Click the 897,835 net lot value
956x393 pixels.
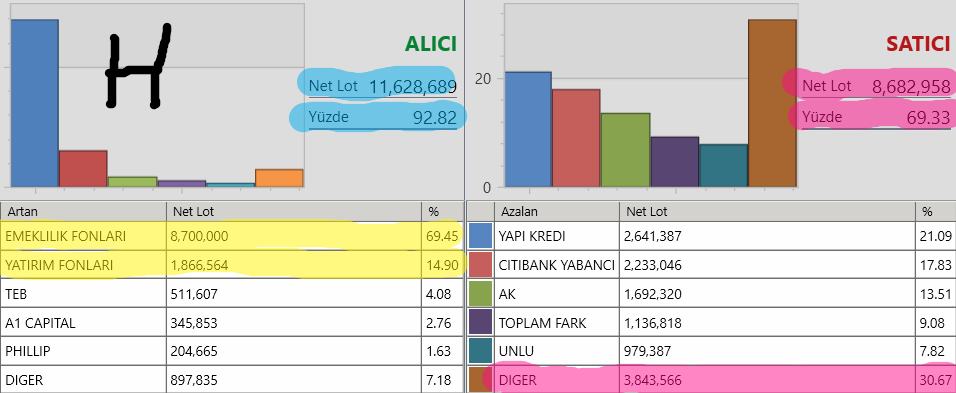[x=194, y=381]
